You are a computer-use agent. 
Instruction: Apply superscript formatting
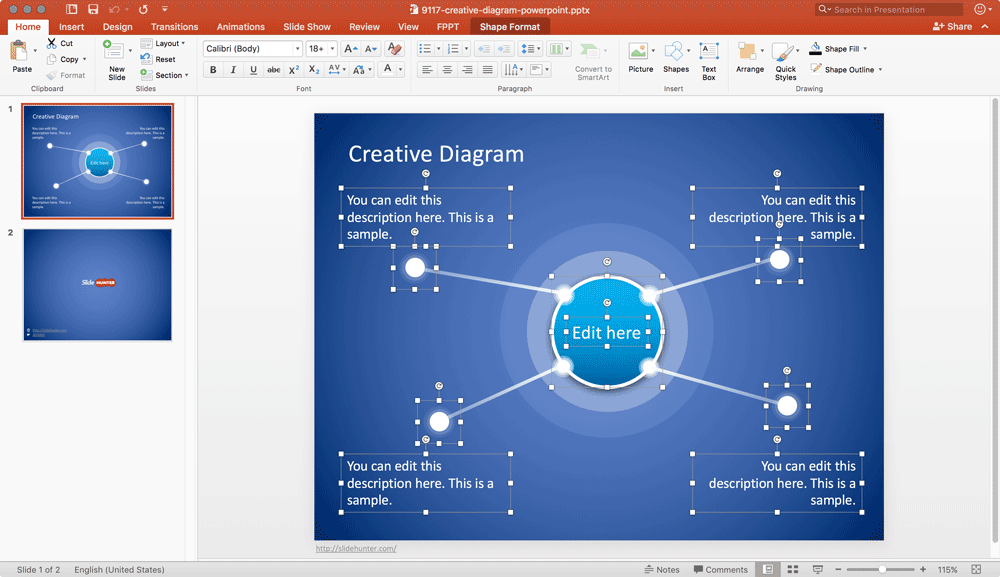[x=293, y=69]
